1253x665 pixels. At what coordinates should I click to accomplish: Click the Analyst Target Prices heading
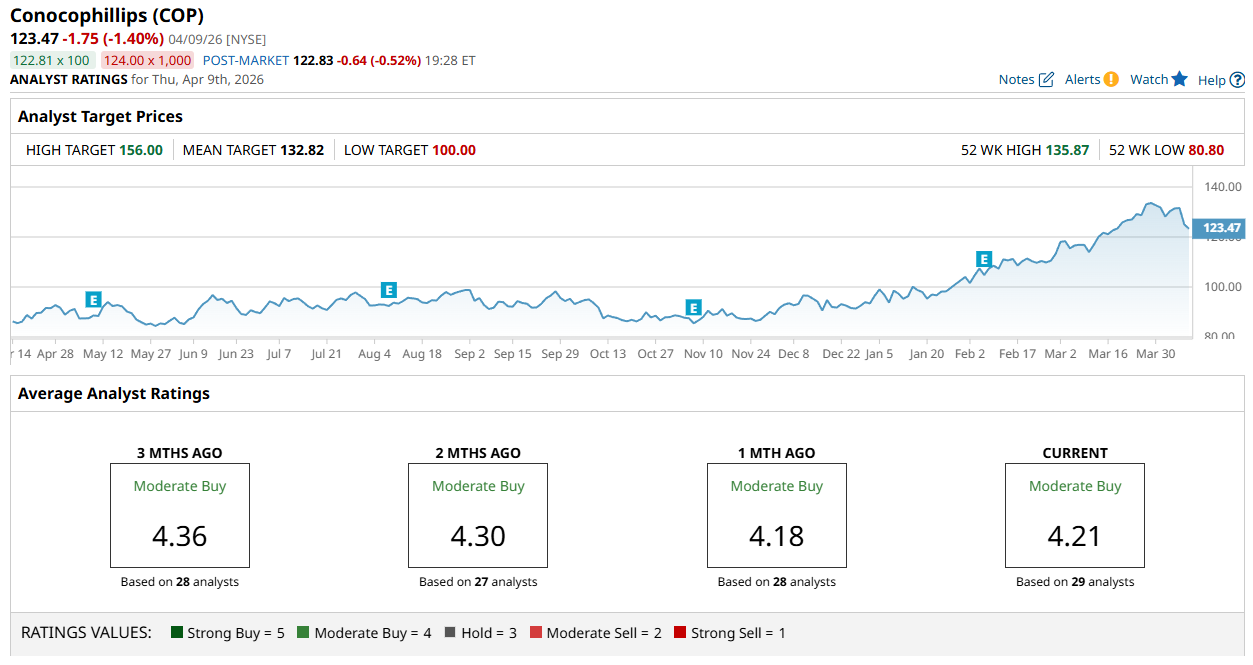click(x=100, y=117)
